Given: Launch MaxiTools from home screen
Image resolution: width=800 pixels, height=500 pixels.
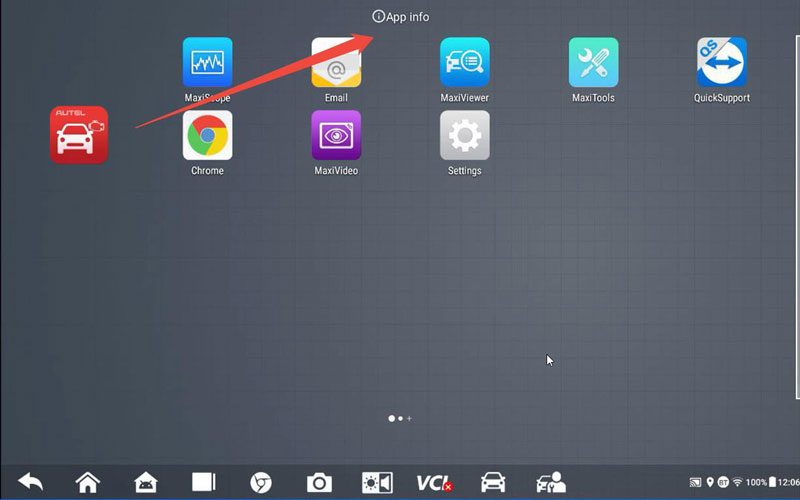Looking at the screenshot, I should point(593,63).
